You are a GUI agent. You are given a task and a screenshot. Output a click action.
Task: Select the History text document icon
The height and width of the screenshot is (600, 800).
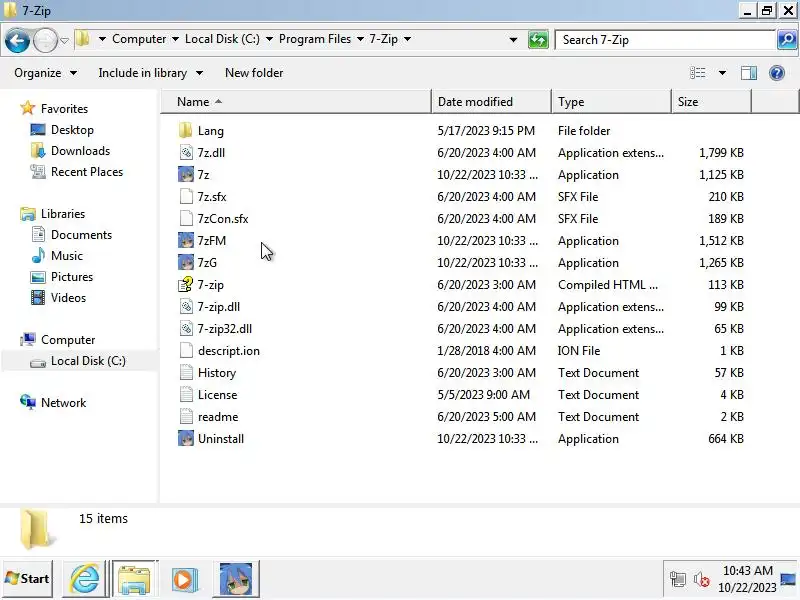[x=186, y=372]
